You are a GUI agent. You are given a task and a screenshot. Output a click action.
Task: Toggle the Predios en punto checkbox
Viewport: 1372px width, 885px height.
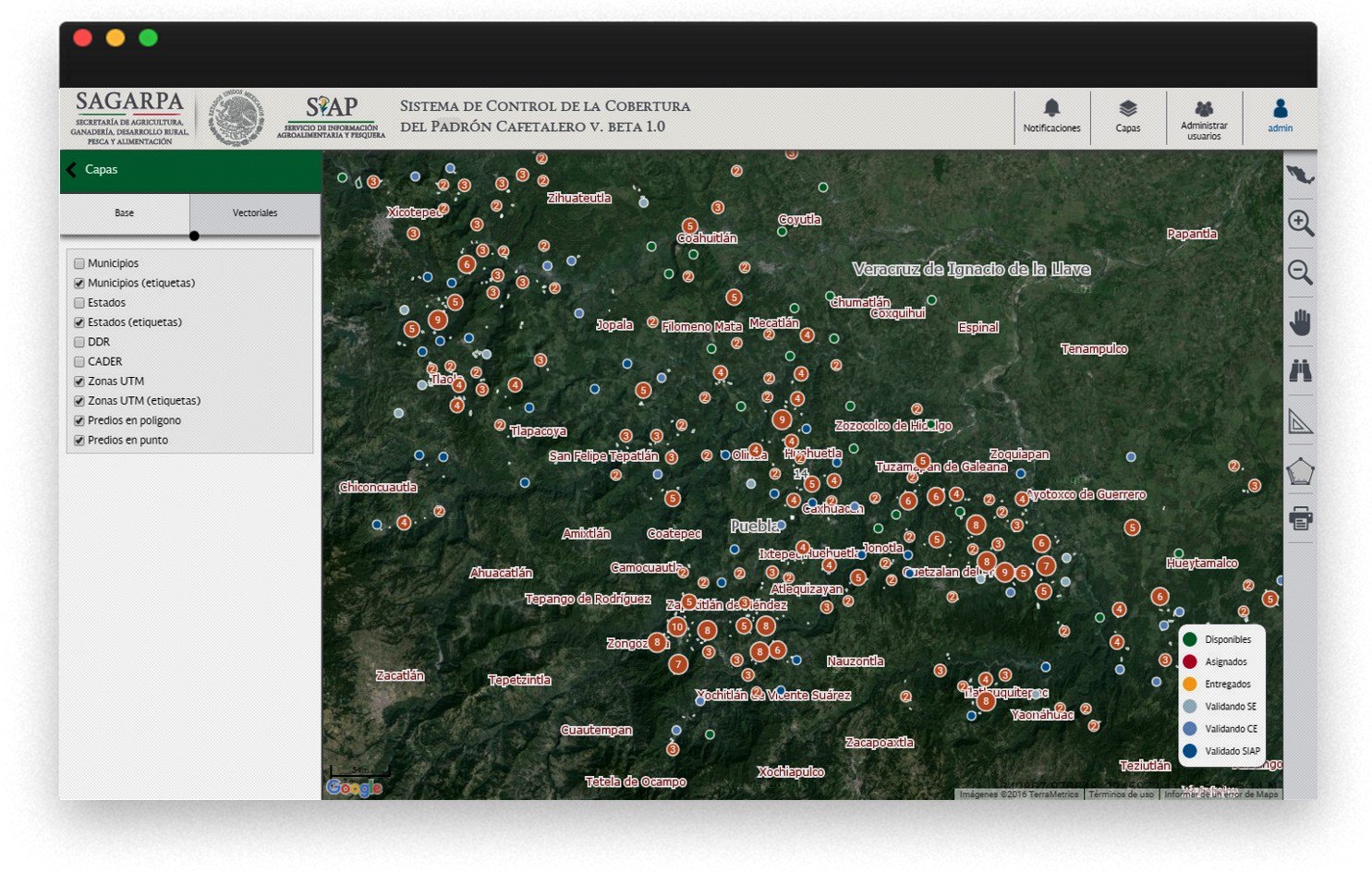[79, 441]
